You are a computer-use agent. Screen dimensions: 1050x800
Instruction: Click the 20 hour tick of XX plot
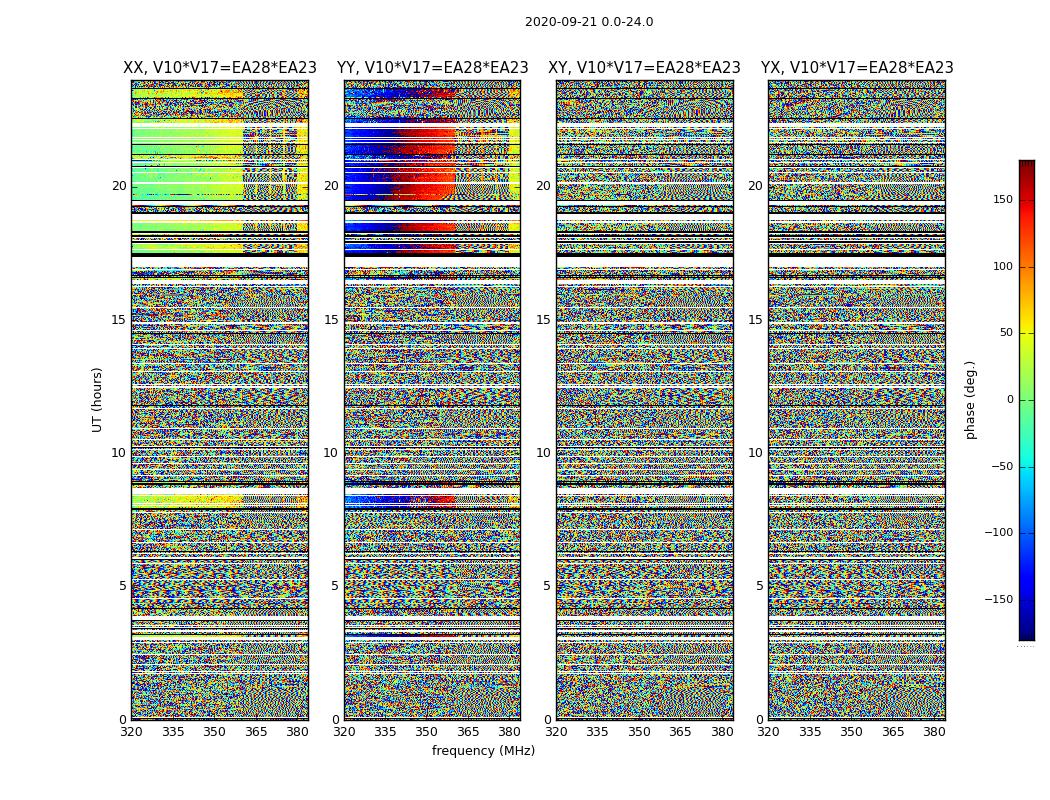coord(119,186)
